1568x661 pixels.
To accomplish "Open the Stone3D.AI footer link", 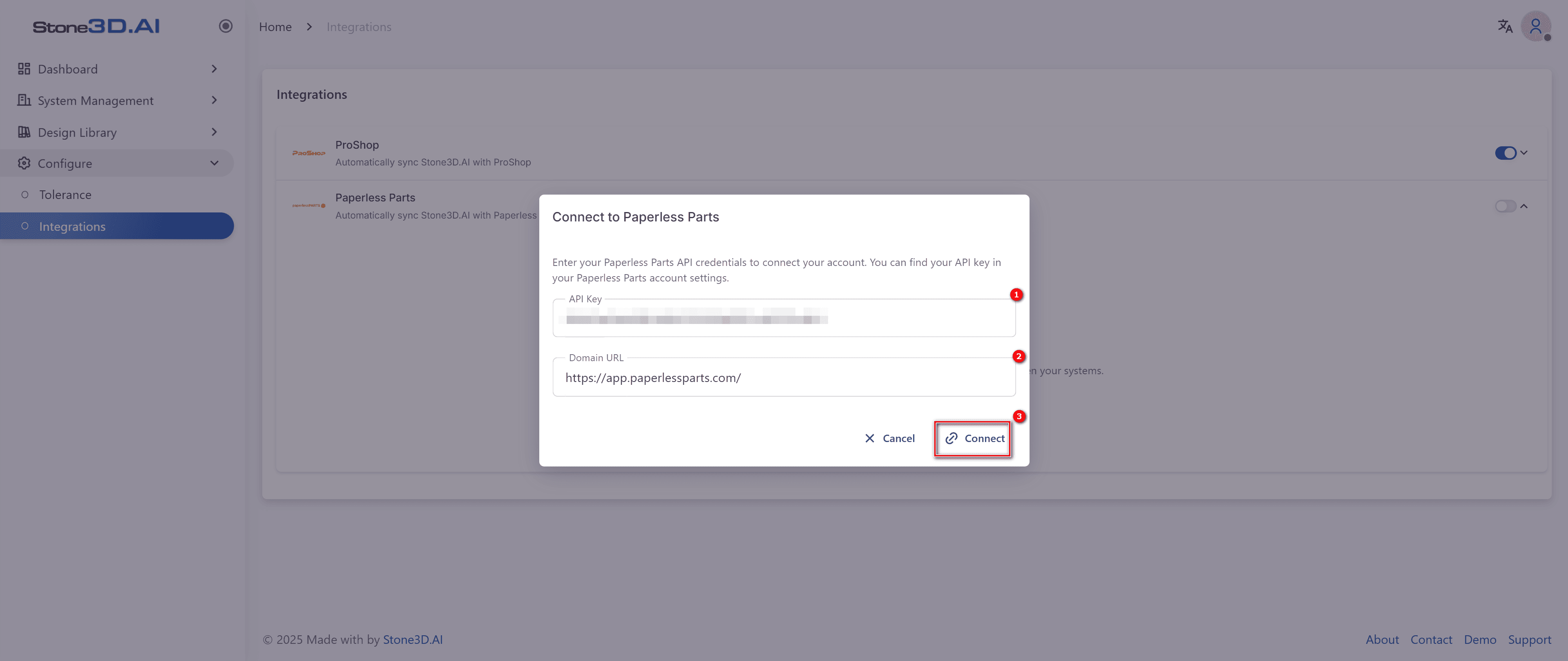I will click(413, 640).
